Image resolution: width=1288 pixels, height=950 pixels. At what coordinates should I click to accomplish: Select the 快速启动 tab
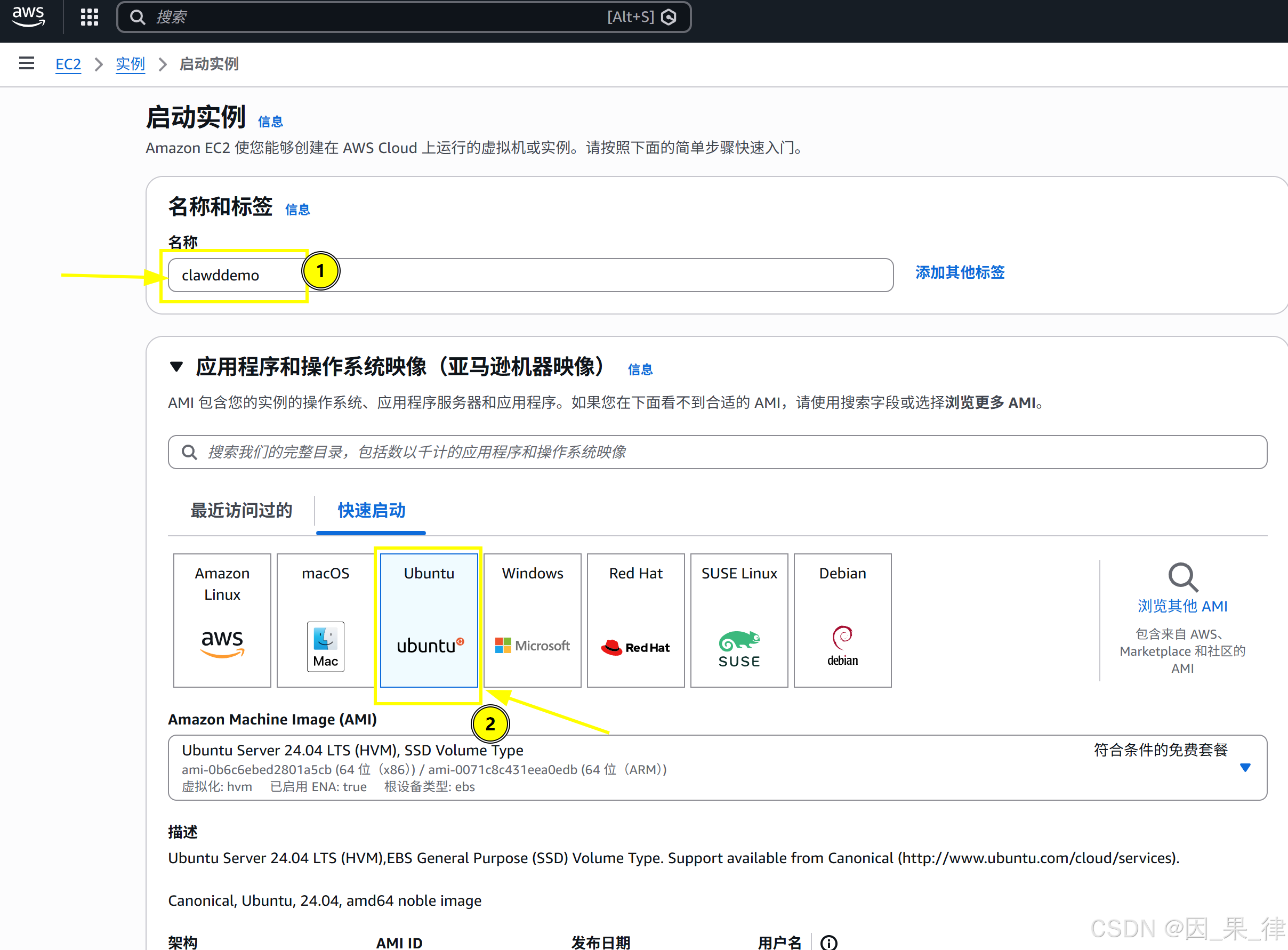coord(371,511)
